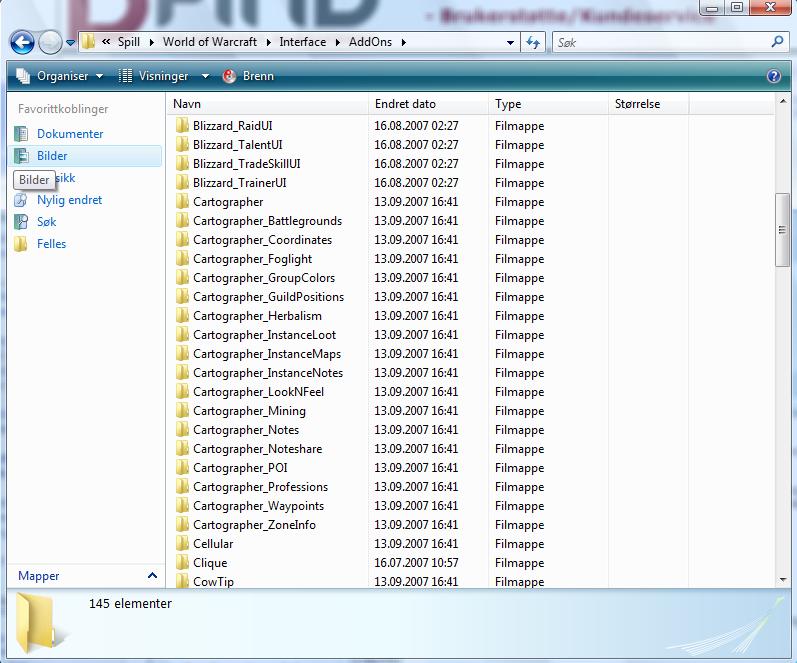
Task: Click the Cartographer_Herbalism folder icon
Action: [x=182, y=316]
